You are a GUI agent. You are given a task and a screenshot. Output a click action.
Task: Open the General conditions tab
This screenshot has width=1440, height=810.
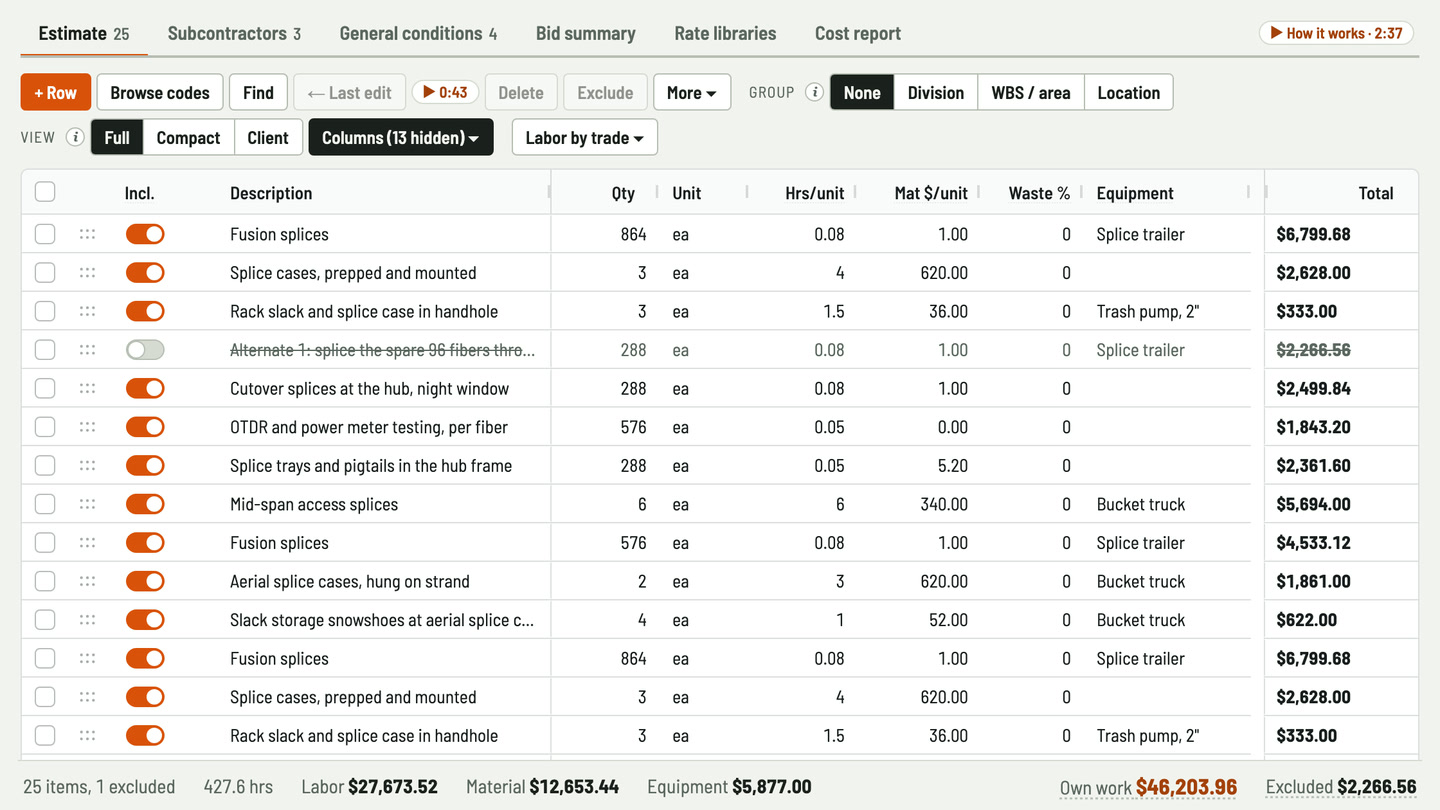[418, 33]
